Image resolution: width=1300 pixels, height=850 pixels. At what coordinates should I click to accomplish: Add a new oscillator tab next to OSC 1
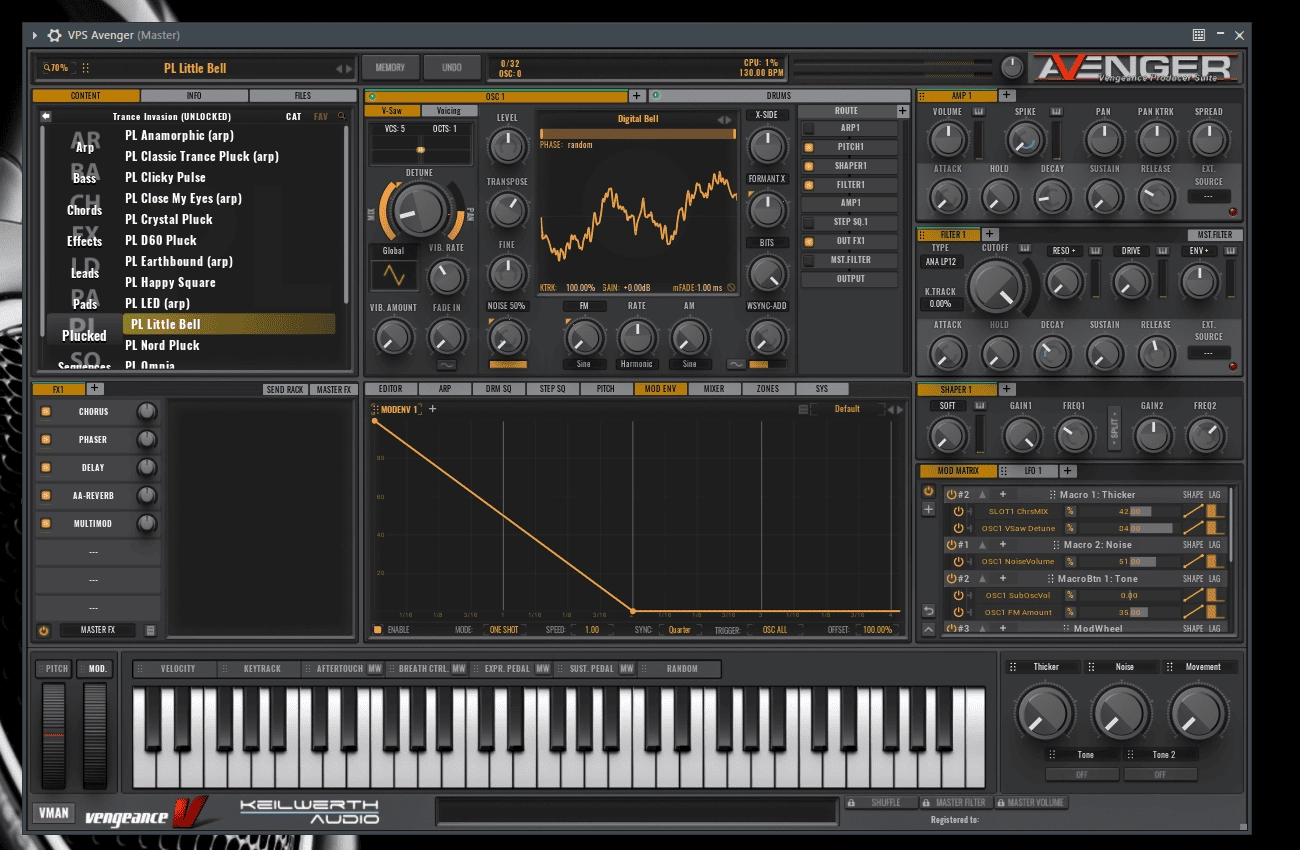pos(636,96)
